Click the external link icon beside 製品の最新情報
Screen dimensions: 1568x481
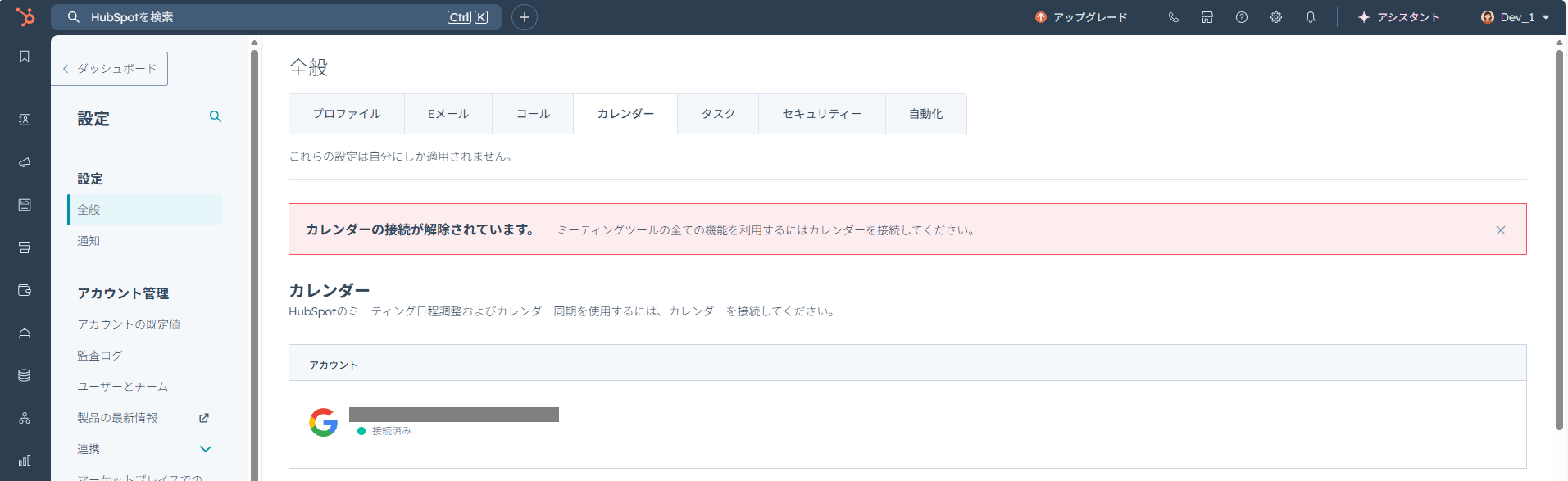[204, 418]
